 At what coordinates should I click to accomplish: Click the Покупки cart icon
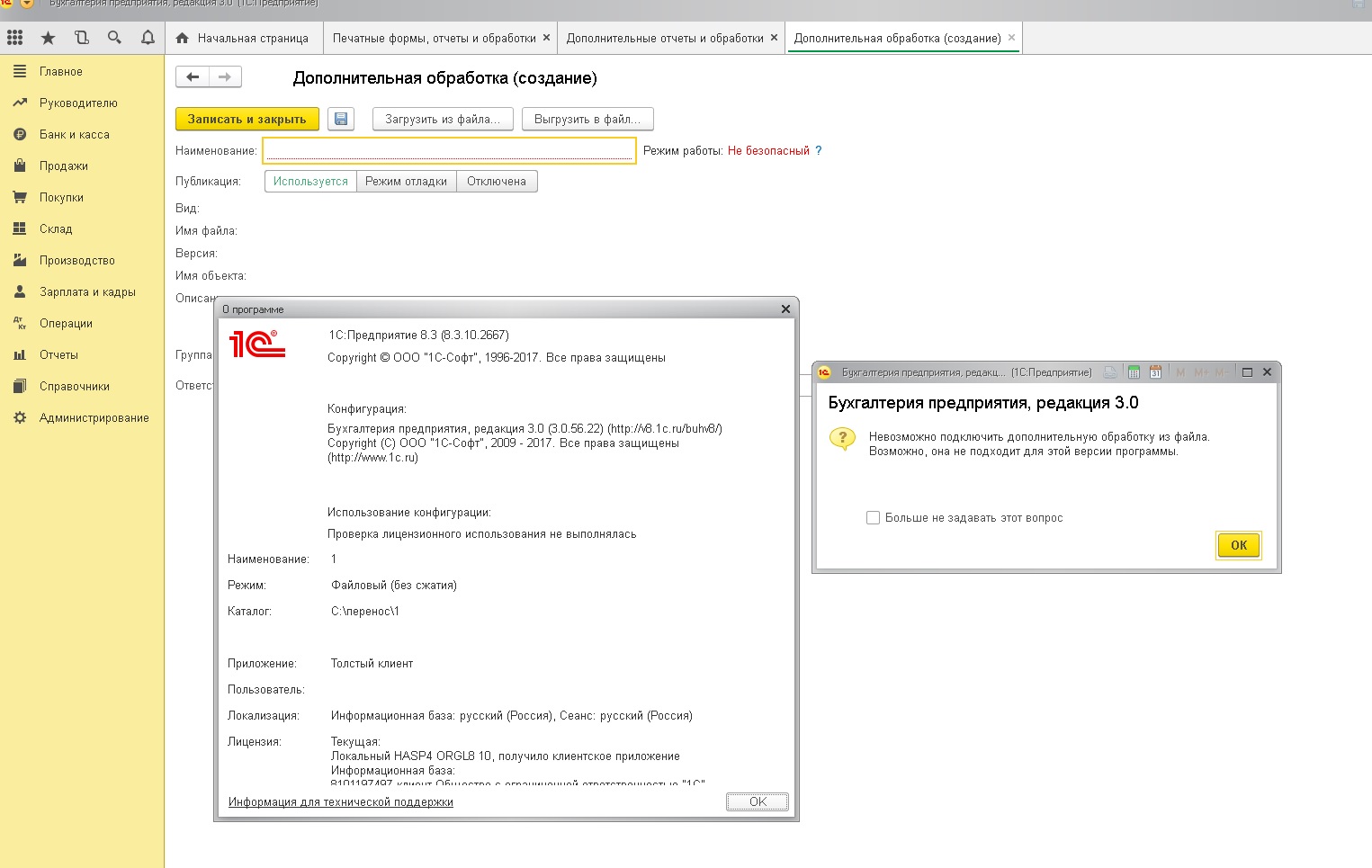pos(20,197)
